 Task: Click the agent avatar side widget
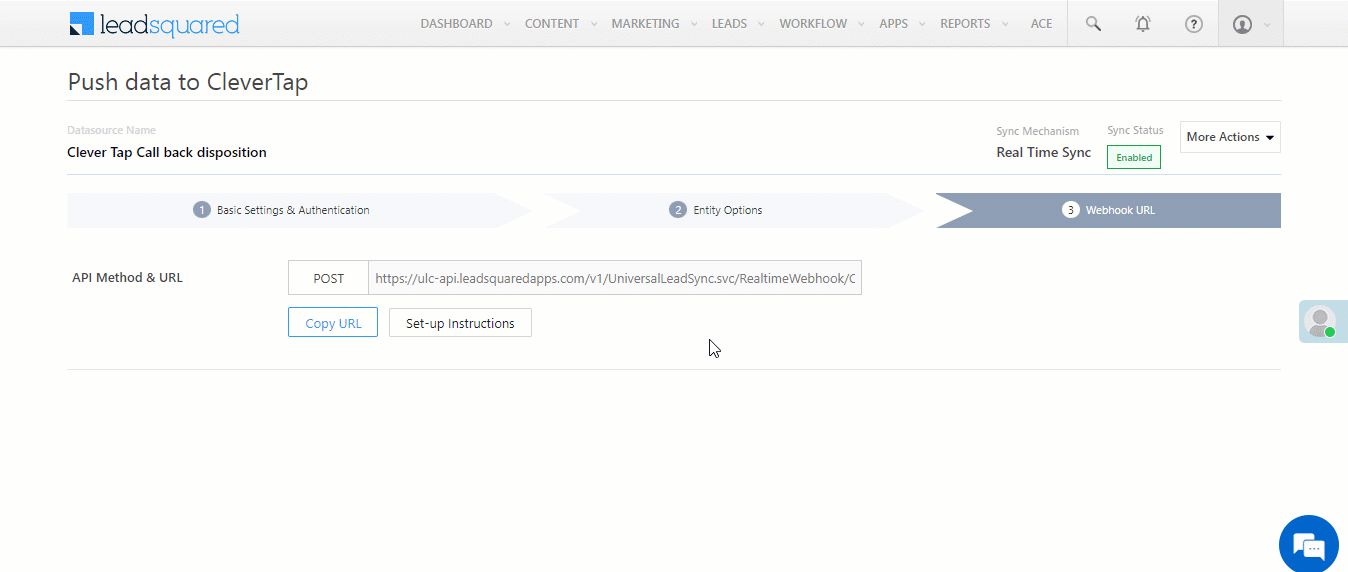(1322, 322)
